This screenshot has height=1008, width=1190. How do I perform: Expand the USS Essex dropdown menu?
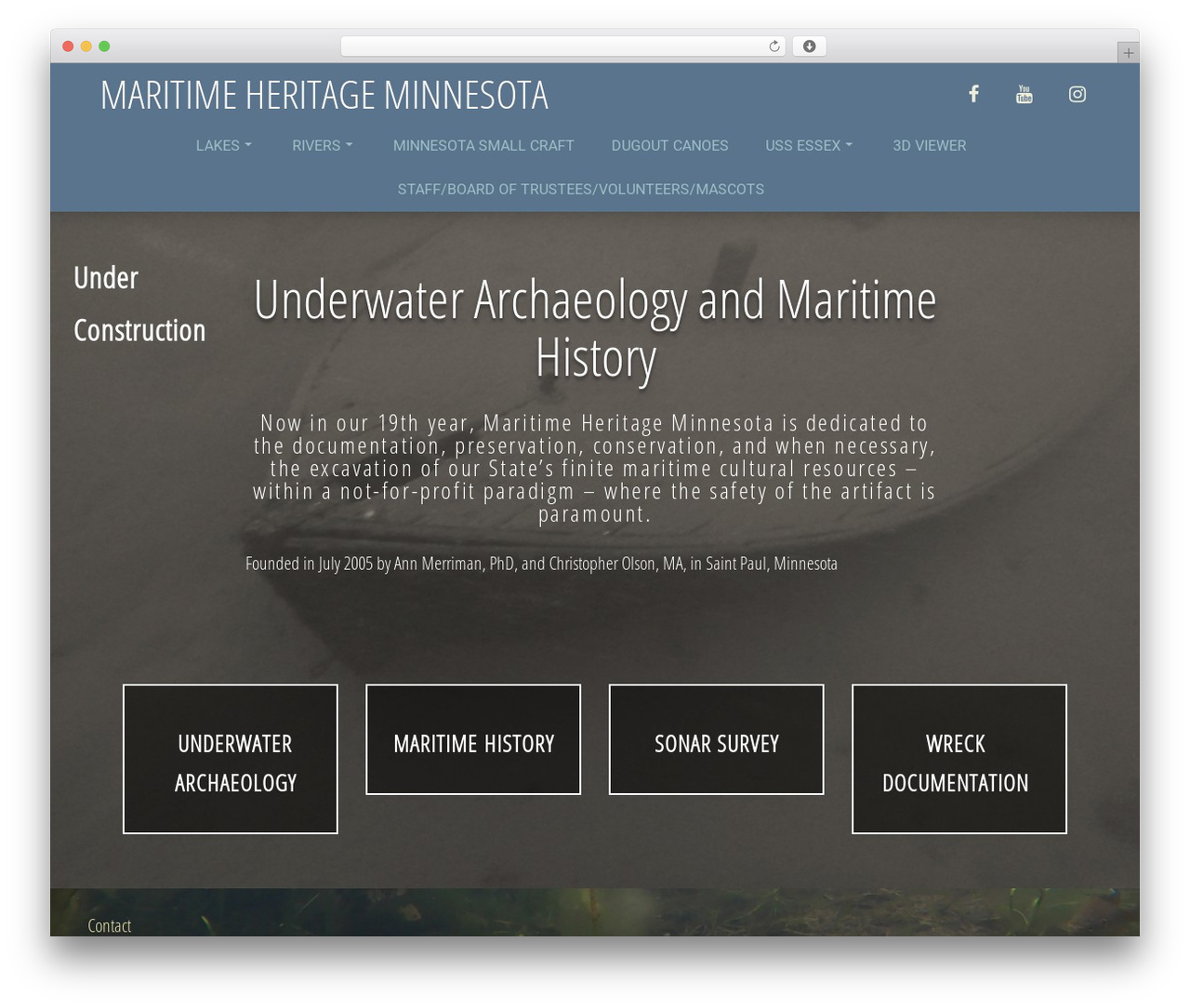(x=809, y=145)
